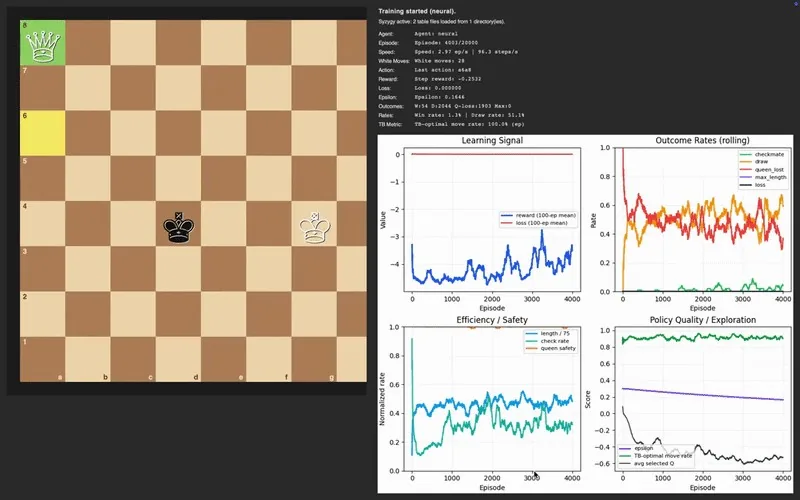Click the 'Syzygy active: 2 table files loaded' line
Viewport: 800px width, 500px height.
(441, 22)
